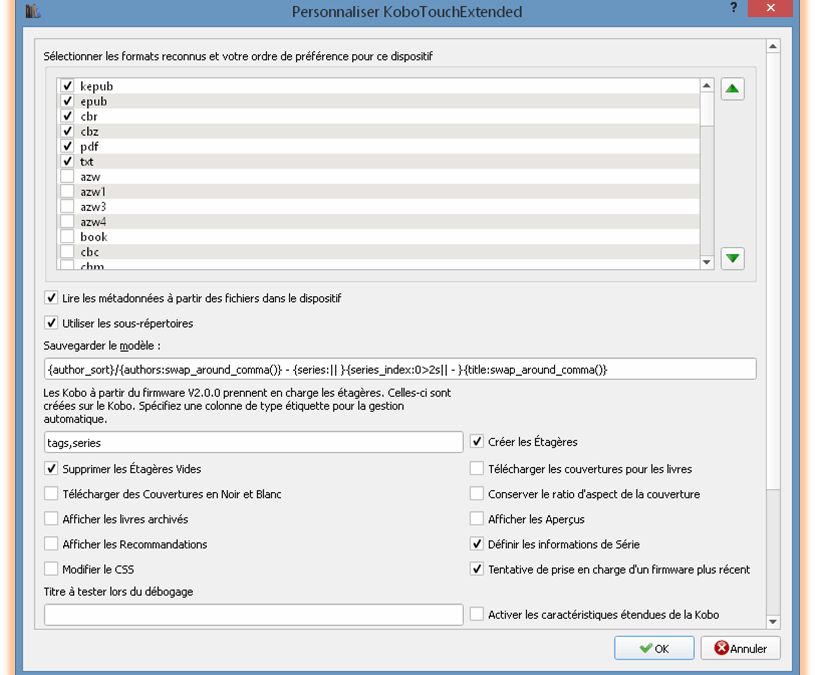Close the Personnaliser KoboTouchExtended dialog
This screenshot has width=815, height=675.
(x=770, y=8)
